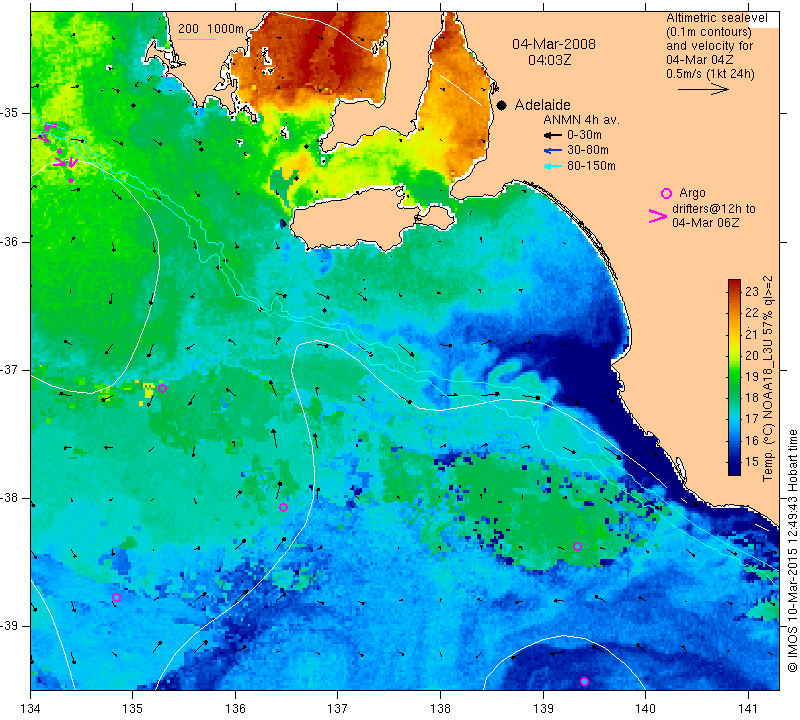Click the "Altimetric sealevel" heading text

pos(716,18)
